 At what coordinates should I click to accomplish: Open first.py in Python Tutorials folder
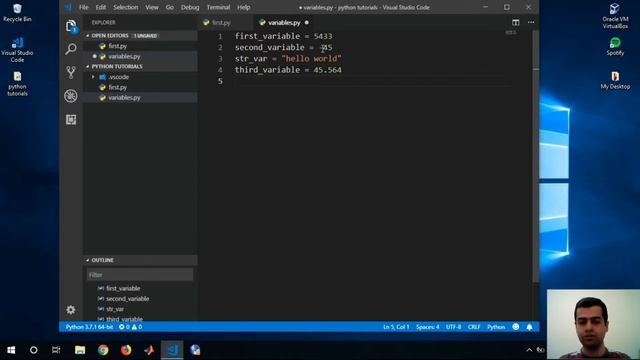point(140,87)
